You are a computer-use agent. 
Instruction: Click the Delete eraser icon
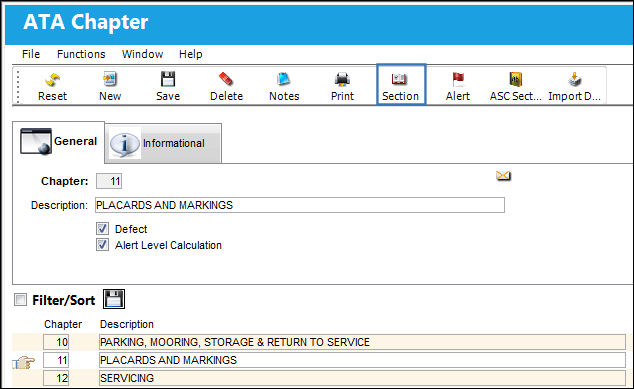pos(226,79)
